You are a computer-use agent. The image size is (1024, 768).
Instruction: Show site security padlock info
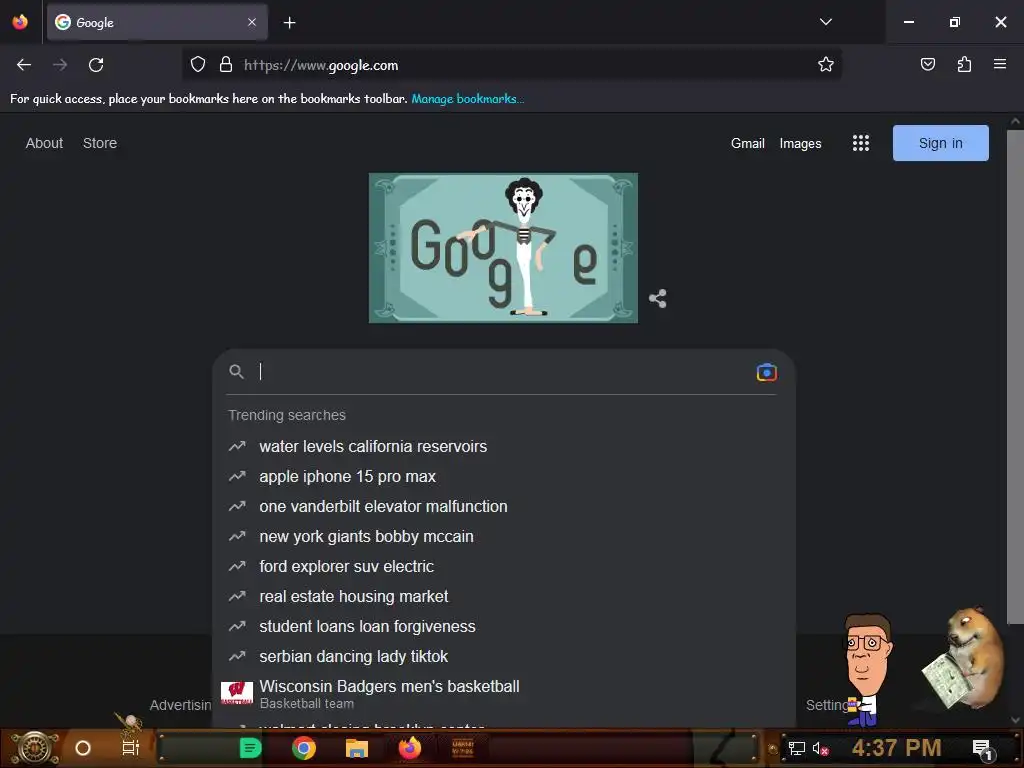click(226, 65)
